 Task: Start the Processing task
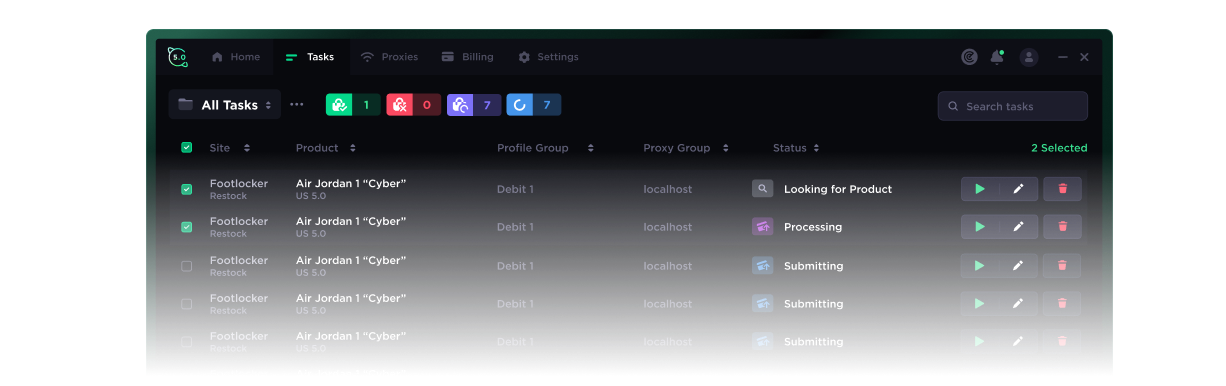point(980,227)
